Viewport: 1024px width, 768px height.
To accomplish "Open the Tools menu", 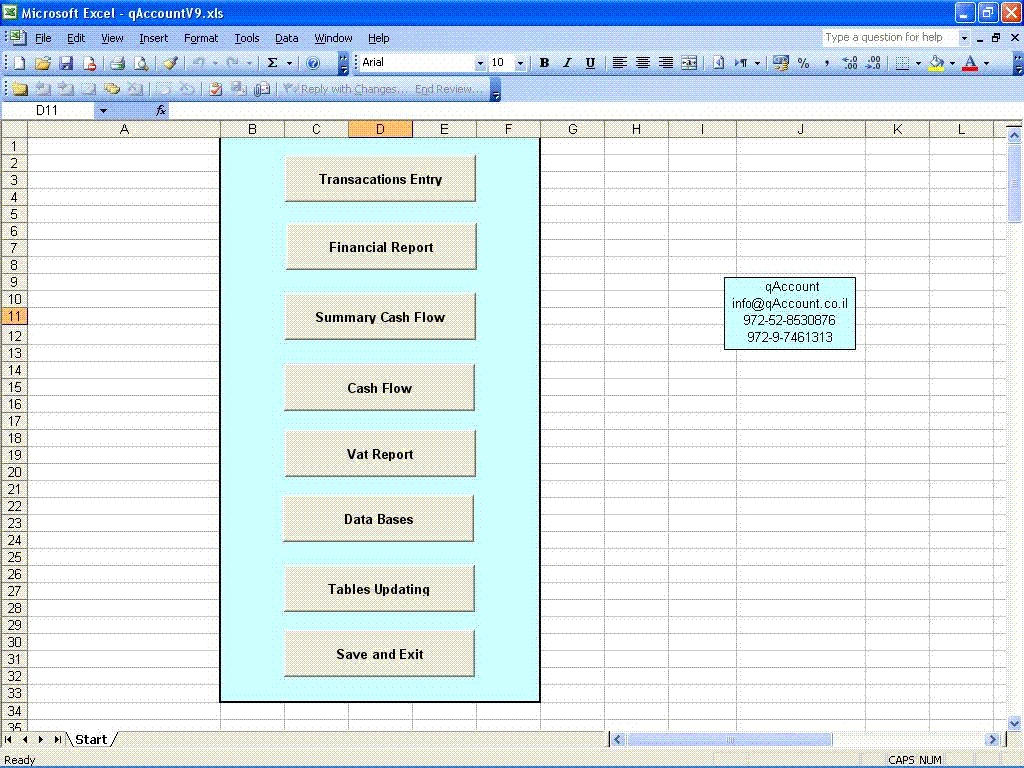I will coord(247,38).
